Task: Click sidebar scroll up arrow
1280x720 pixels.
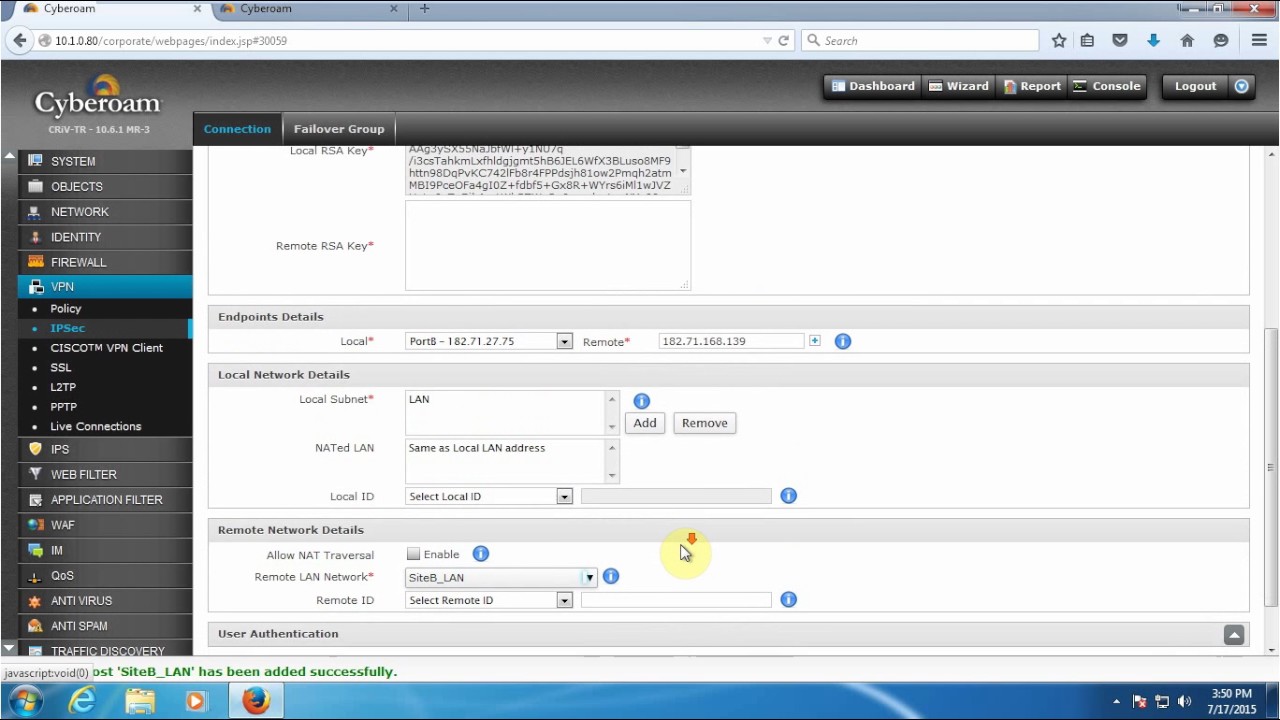Action: click(9, 157)
